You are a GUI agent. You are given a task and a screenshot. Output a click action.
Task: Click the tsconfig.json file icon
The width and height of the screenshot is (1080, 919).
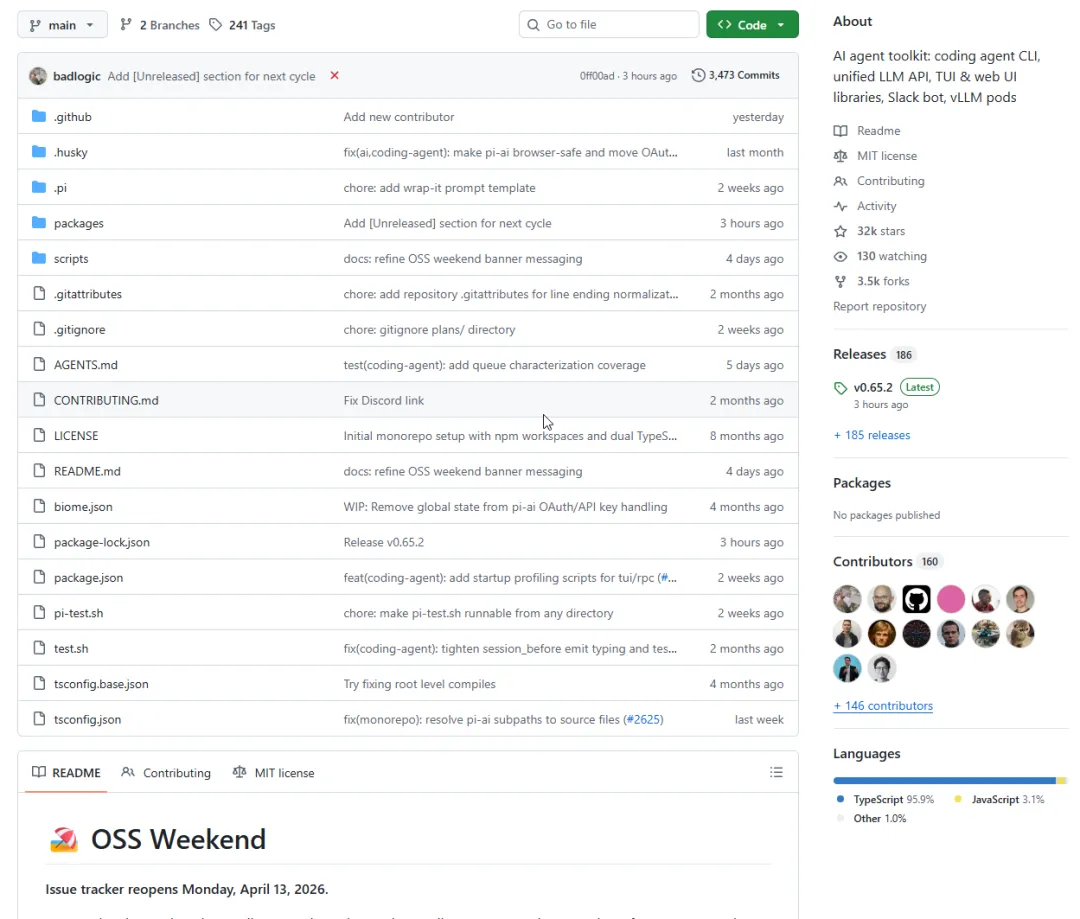(x=39, y=719)
